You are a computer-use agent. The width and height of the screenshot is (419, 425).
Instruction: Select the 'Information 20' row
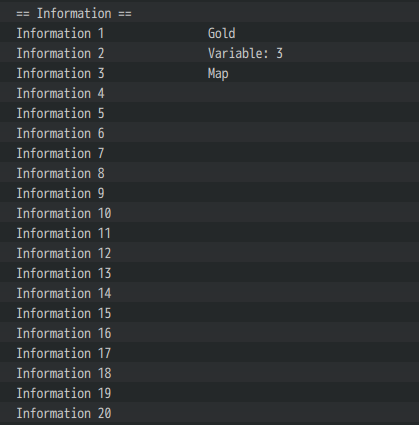(x=209, y=412)
